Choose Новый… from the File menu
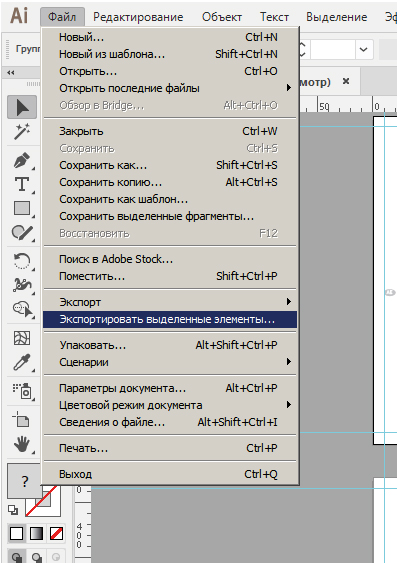The height and width of the screenshot is (563, 397). (170, 37)
